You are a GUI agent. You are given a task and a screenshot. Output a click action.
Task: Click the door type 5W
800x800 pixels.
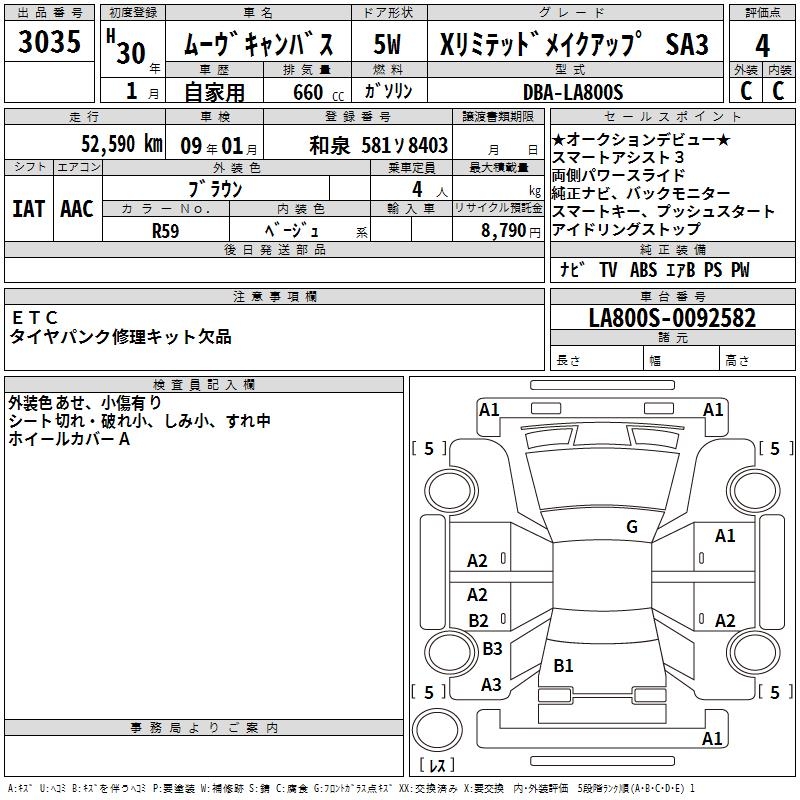tap(387, 44)
